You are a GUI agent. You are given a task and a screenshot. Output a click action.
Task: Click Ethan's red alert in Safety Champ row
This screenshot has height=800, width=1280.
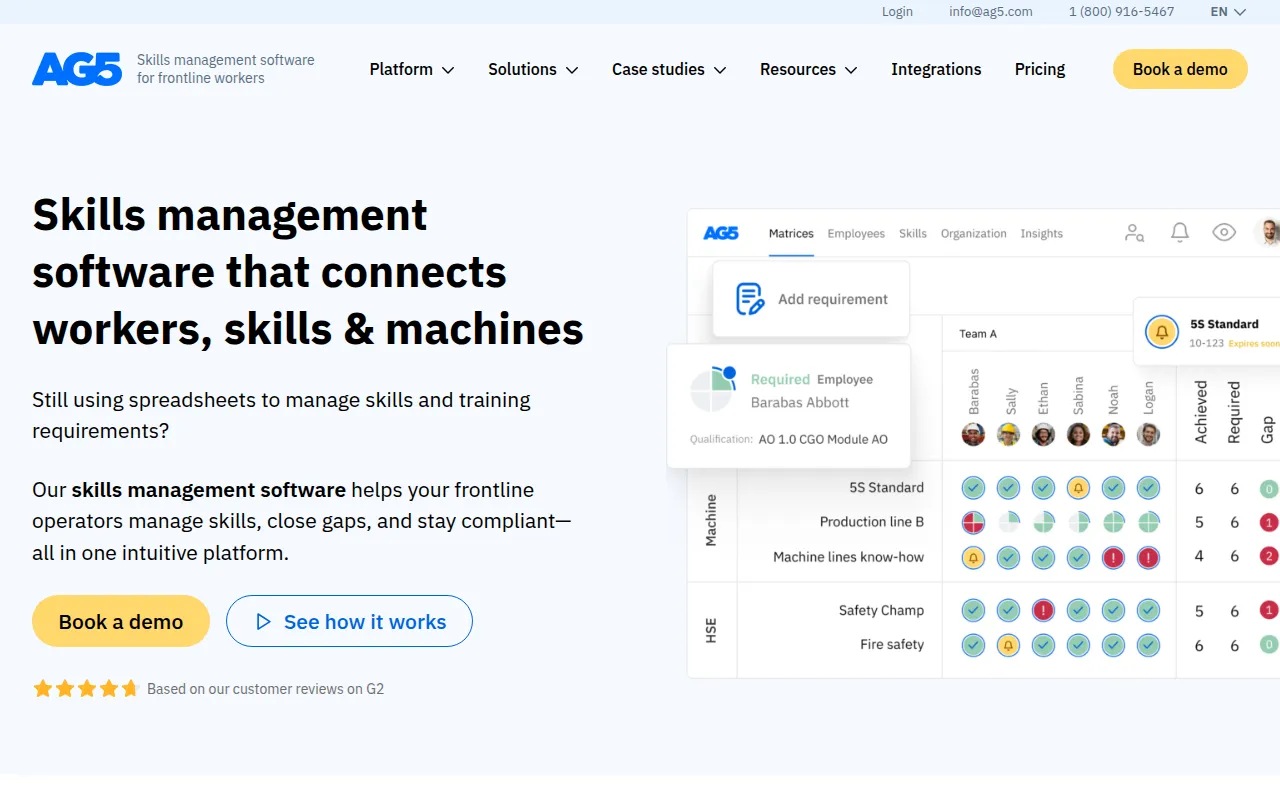point(1044,610)
